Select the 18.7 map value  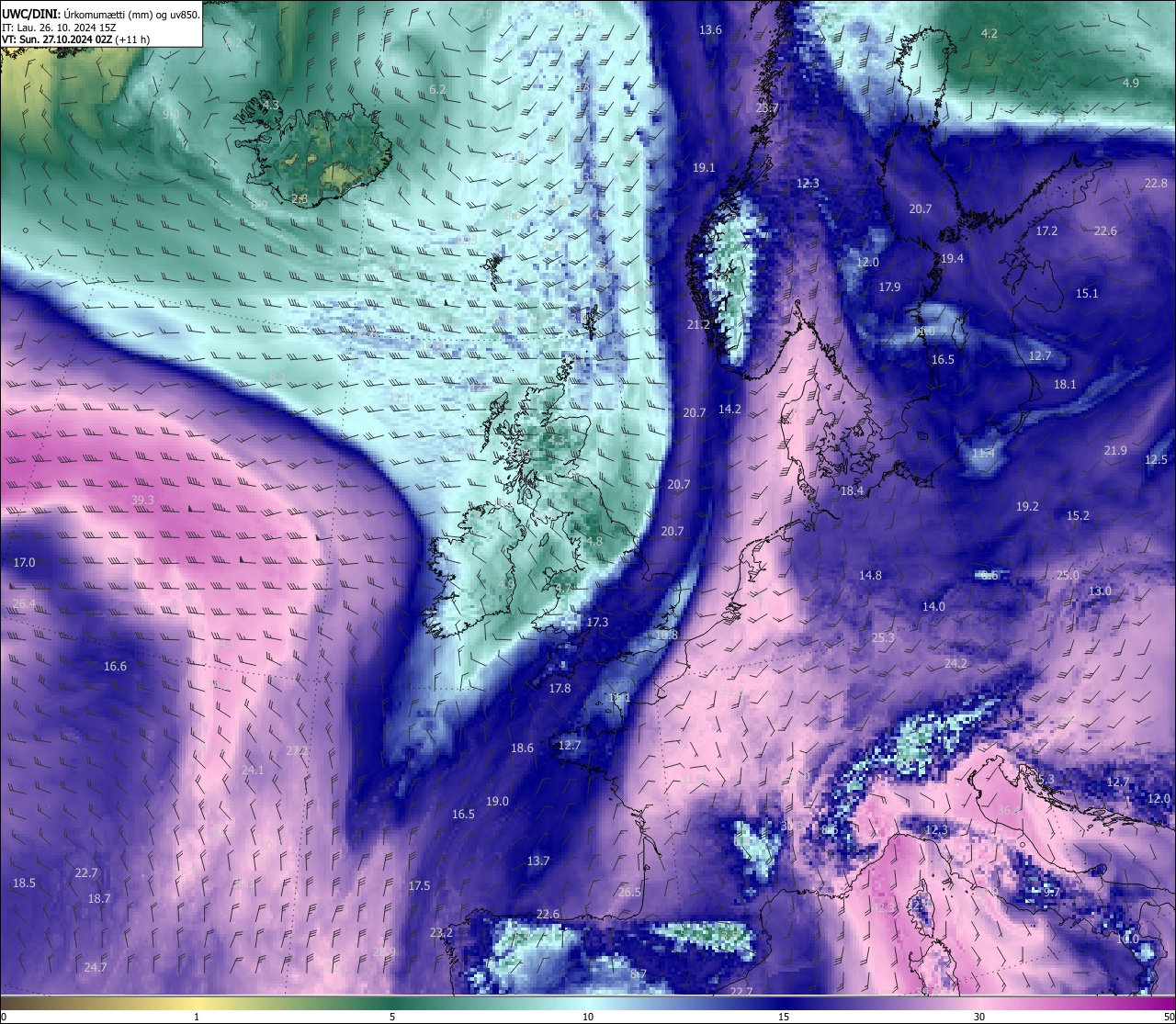[x=99, y=899]
